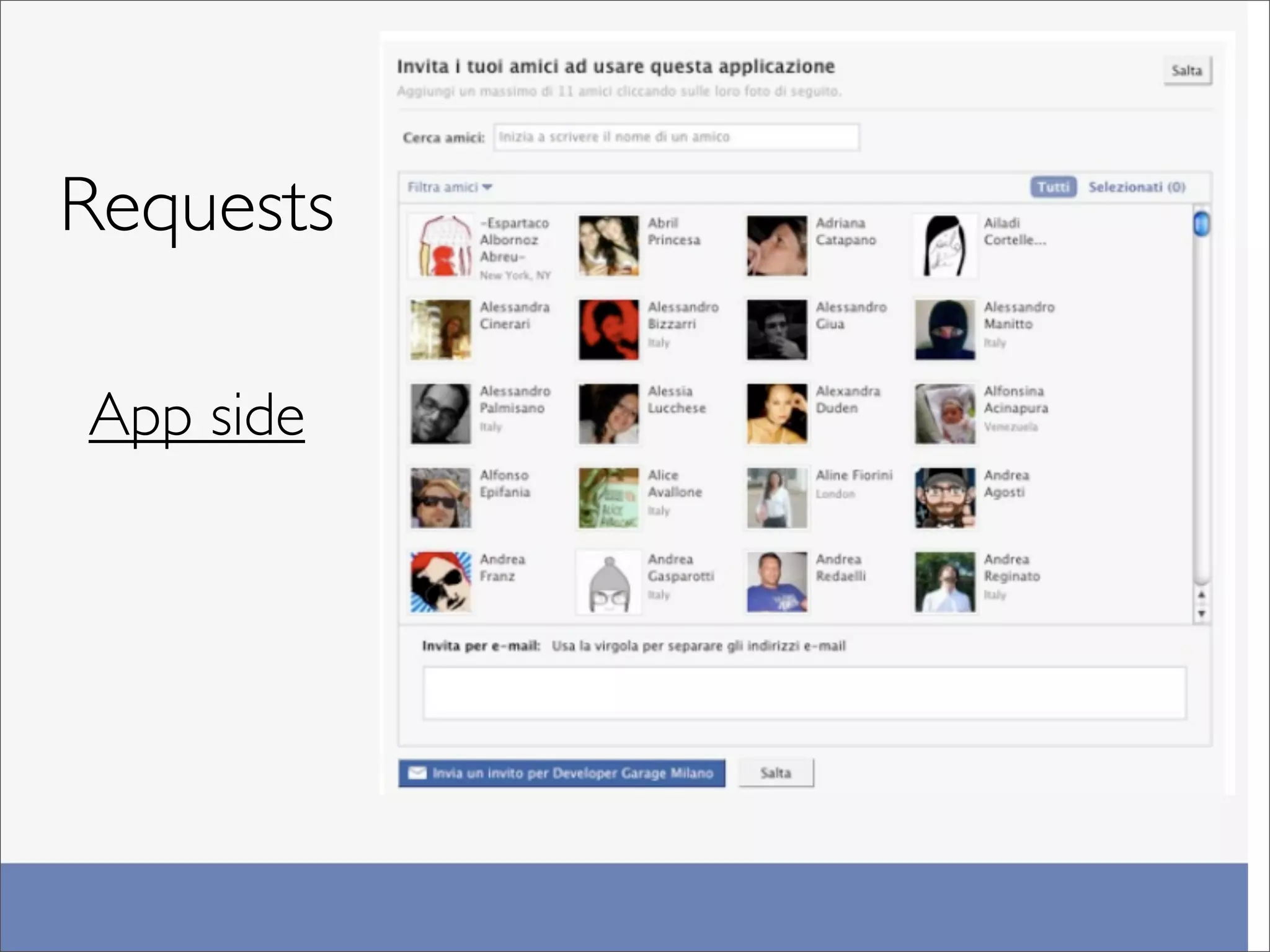Click the Cerca amici search field
Image resolution: width=1270 pixels, height=952 pixels.
point(677,137)
